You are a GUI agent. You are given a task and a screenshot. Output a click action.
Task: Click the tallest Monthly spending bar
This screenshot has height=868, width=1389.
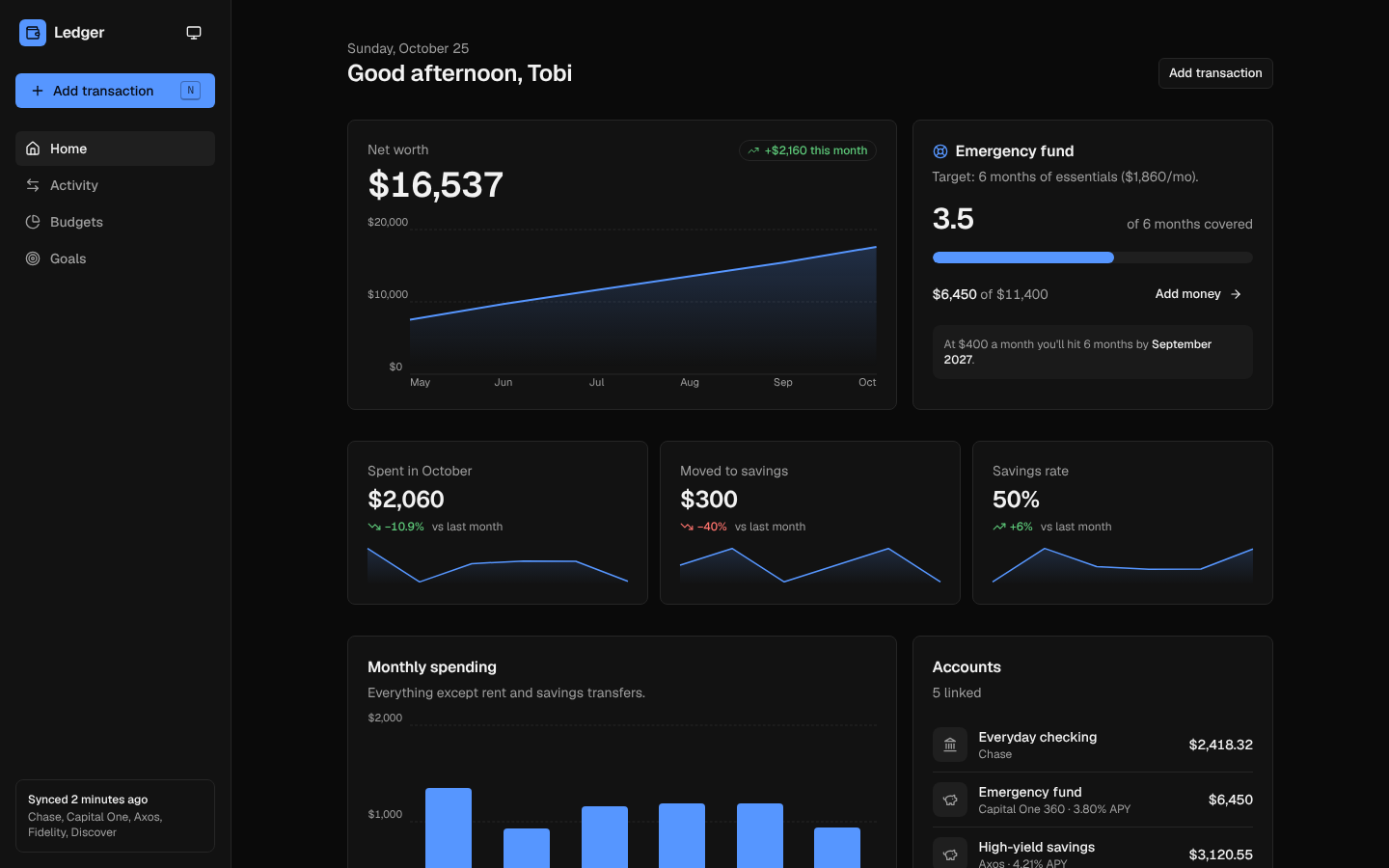click(x=449, y=828)
